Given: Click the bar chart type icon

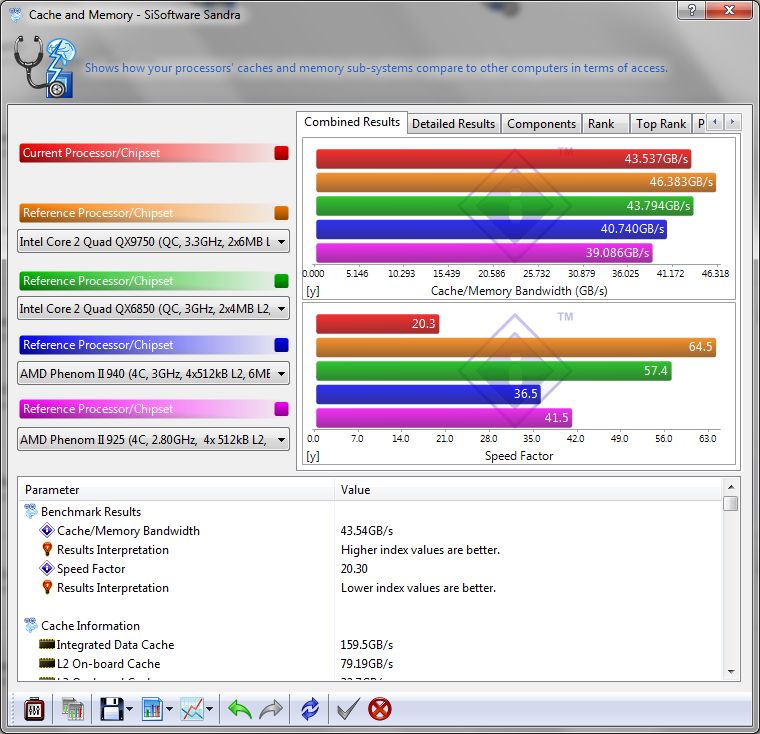Looking at the screenshot, I should click(153, 710).
